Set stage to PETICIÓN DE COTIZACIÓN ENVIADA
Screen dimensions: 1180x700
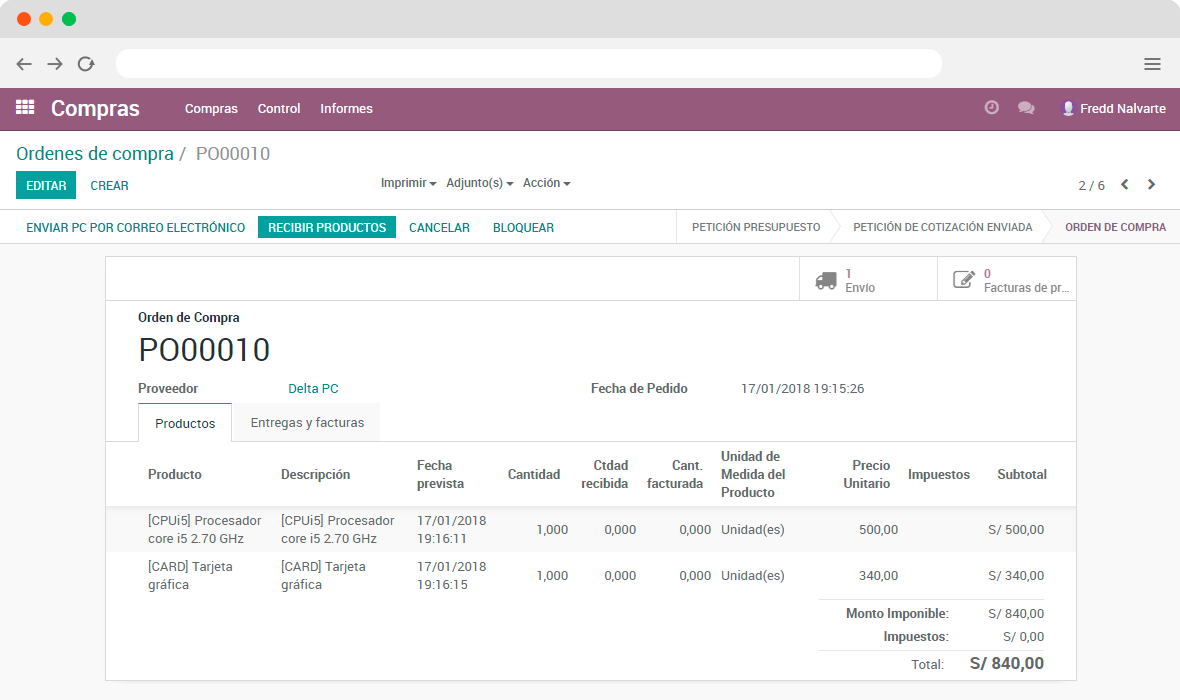(x=940, y=227)
